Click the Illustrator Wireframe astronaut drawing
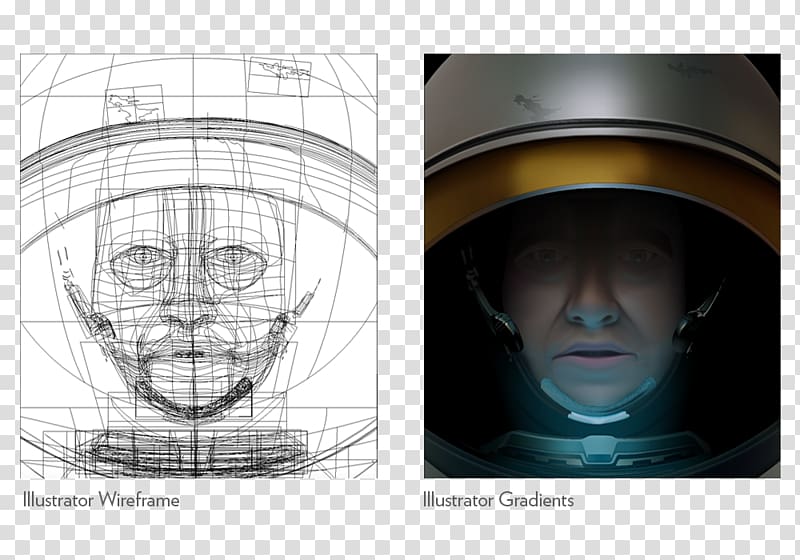The image size is (800, 560). tap(199, 266)
